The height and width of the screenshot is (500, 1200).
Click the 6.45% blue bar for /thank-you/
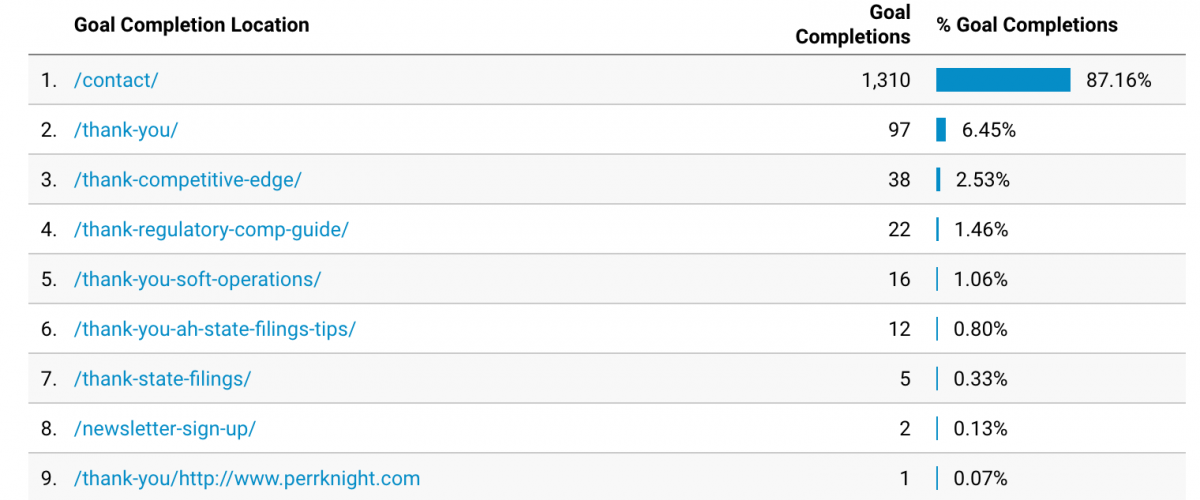pos(941,130)
